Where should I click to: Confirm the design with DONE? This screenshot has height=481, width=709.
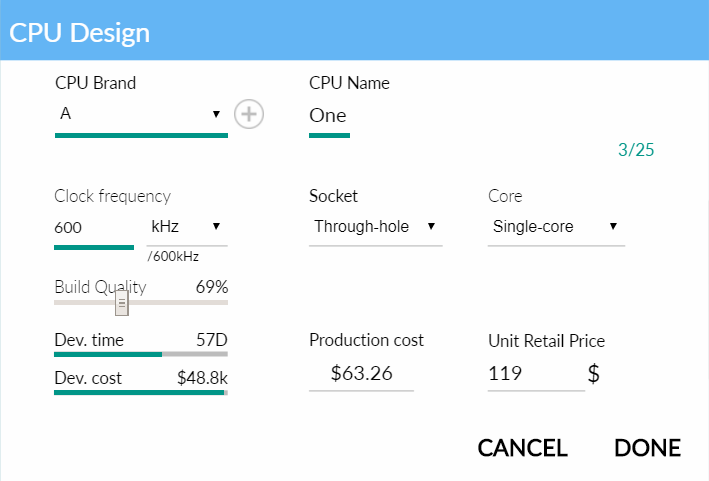648,448
